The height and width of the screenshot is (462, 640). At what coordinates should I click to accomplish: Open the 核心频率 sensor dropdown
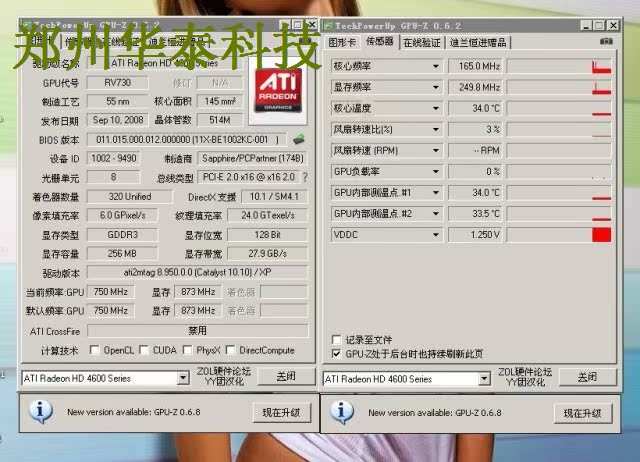[436, 66]
